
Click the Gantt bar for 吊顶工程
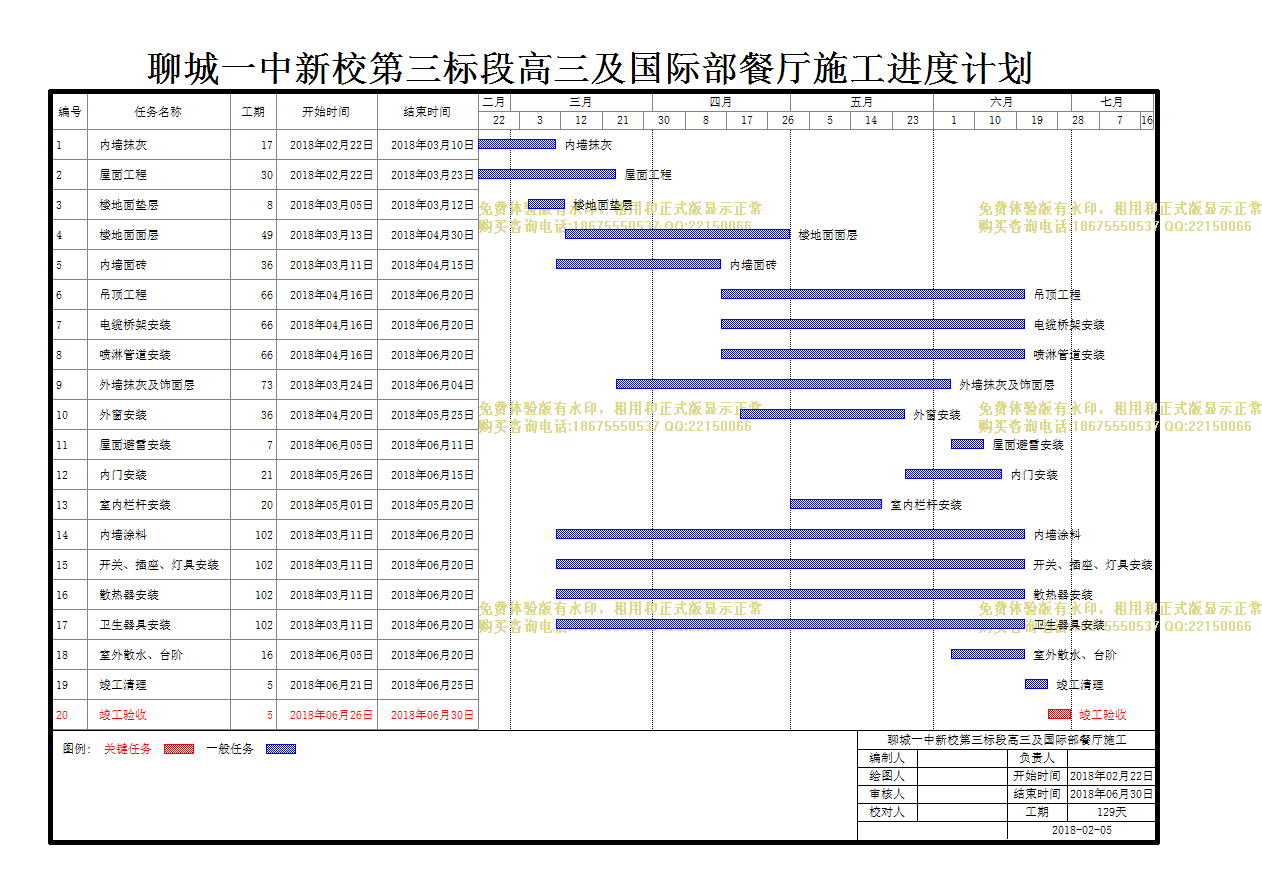[873, 294]
